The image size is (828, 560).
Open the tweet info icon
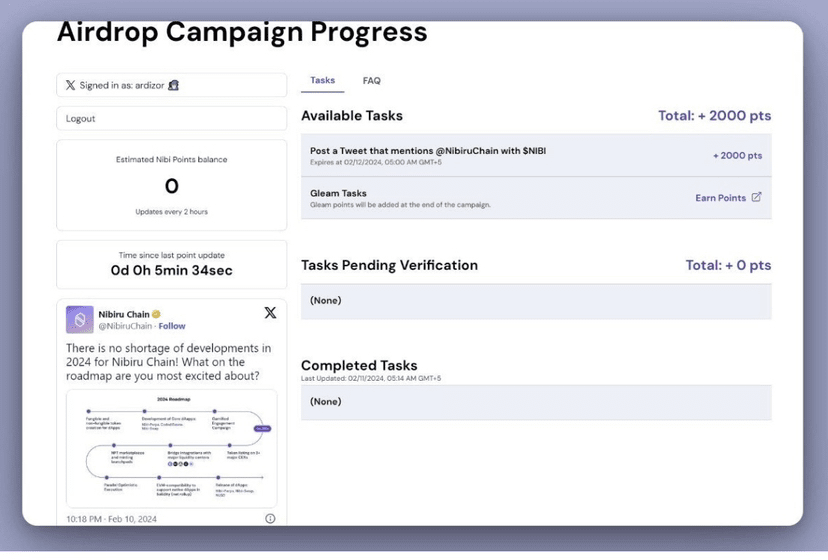tap(270, 518)
